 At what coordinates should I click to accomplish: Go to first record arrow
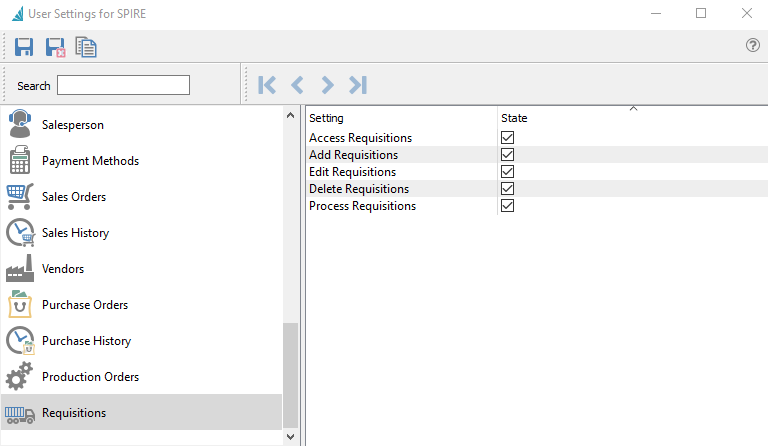click(266, 85)
